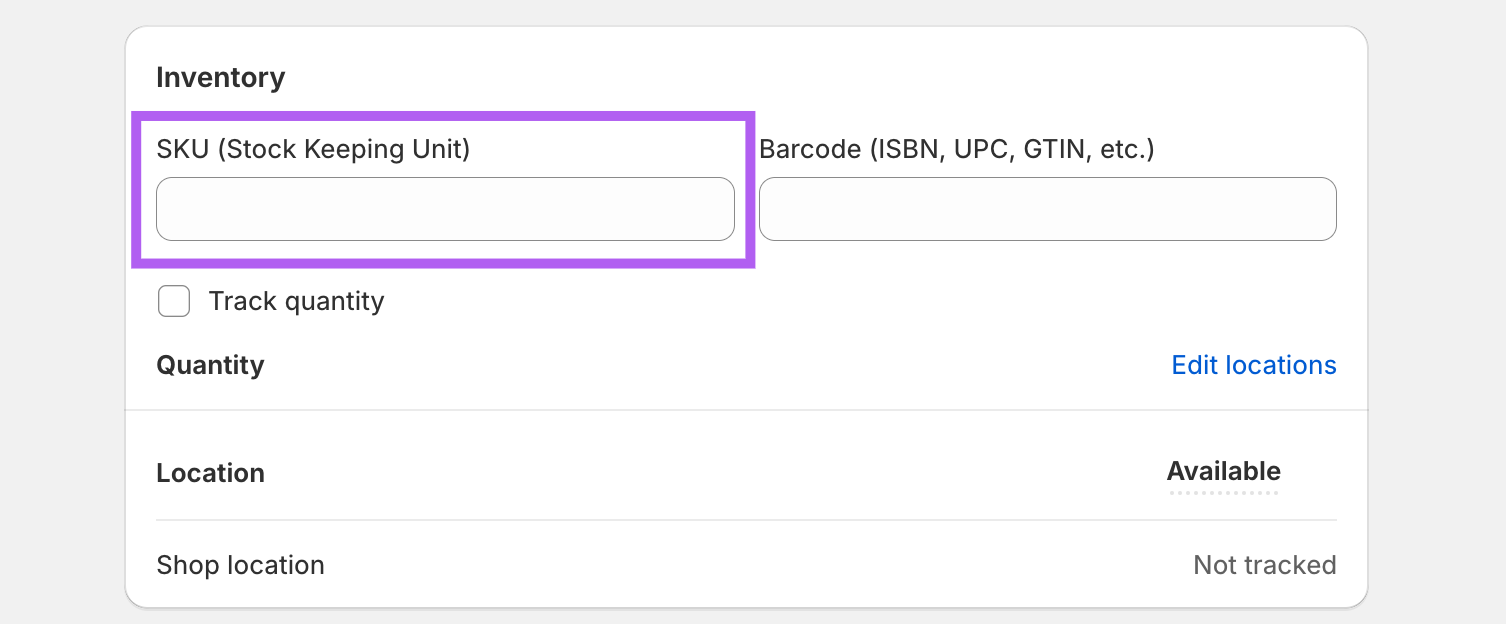1506x624 pixels.
Task: Click blank space right of the Inventory heading
Action: coord(800,78)
